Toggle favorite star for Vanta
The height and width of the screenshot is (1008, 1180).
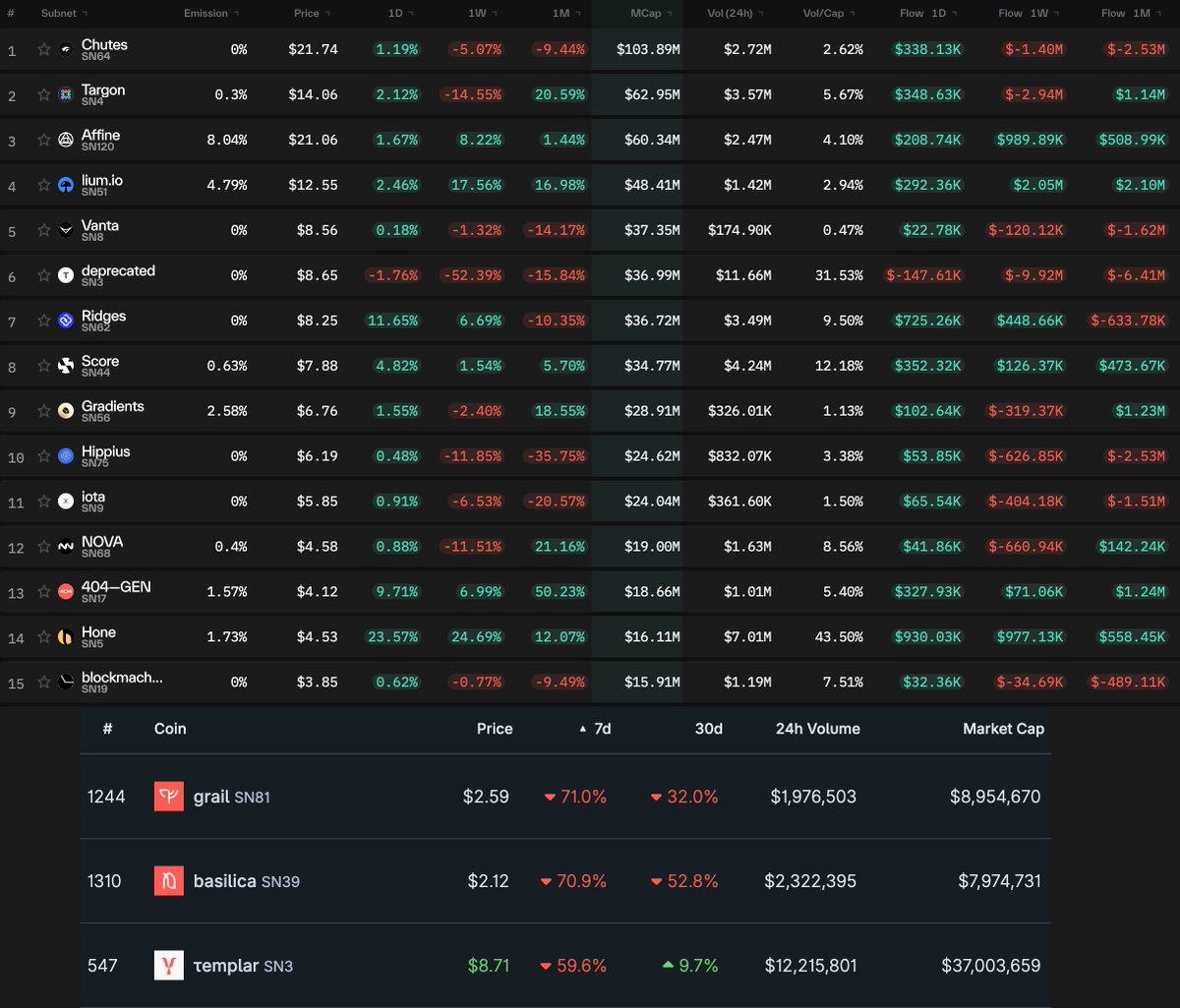click(x=43, y=230)
